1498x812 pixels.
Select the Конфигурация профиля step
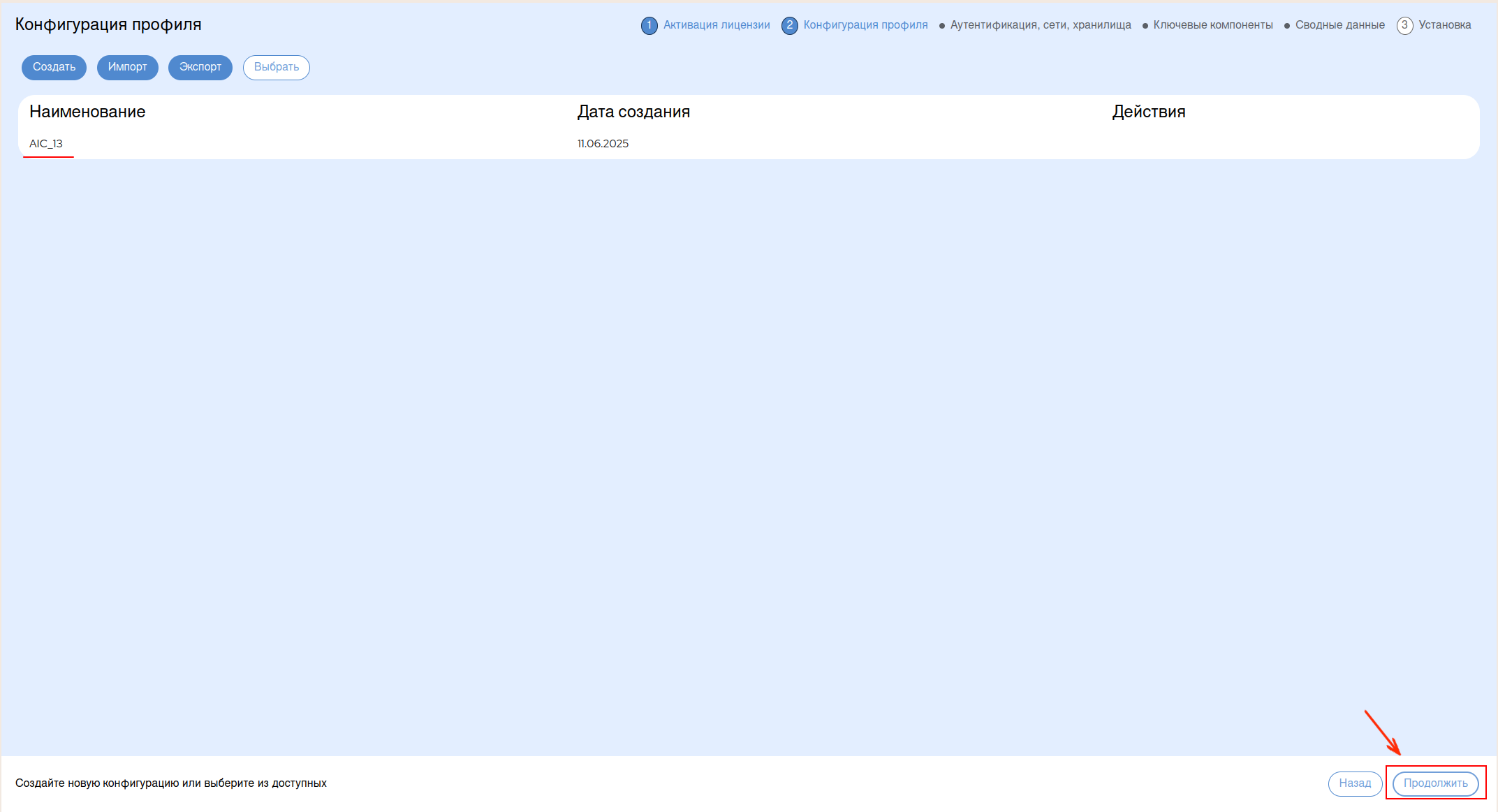pyautogui.click(x=865, y=25)
